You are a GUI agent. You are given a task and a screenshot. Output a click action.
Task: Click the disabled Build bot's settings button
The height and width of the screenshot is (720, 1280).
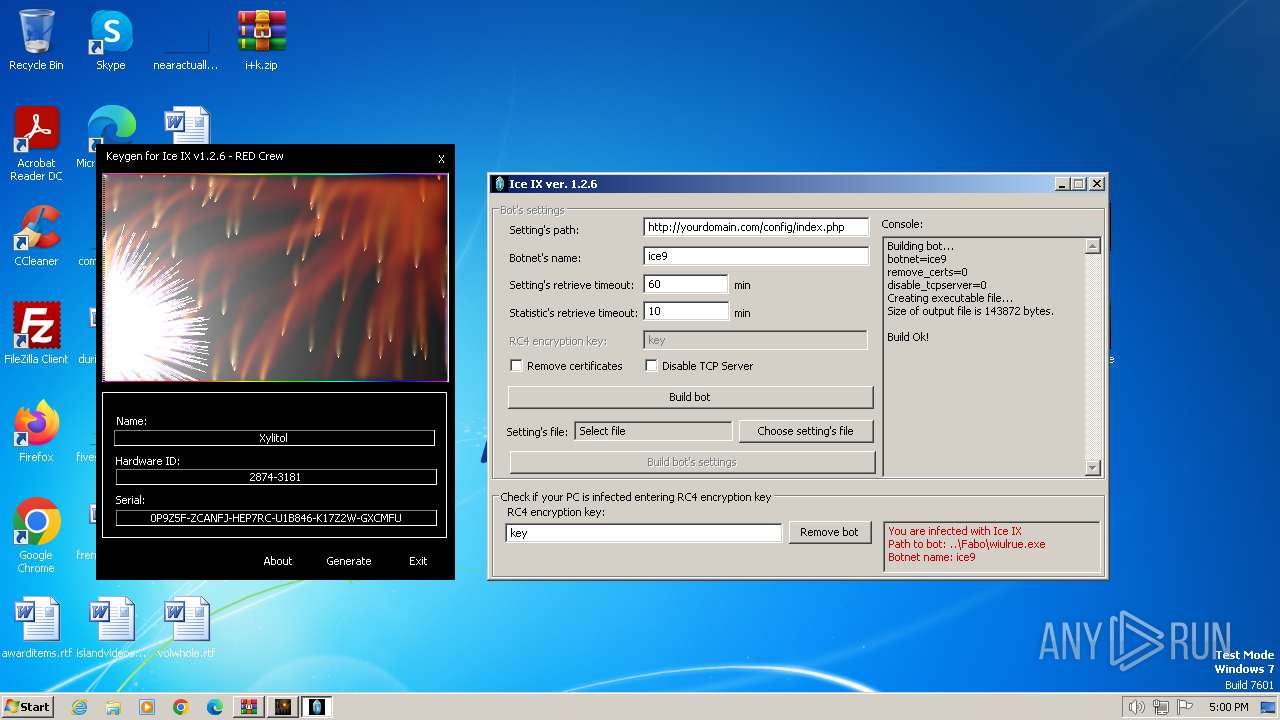tap(692, 462)
